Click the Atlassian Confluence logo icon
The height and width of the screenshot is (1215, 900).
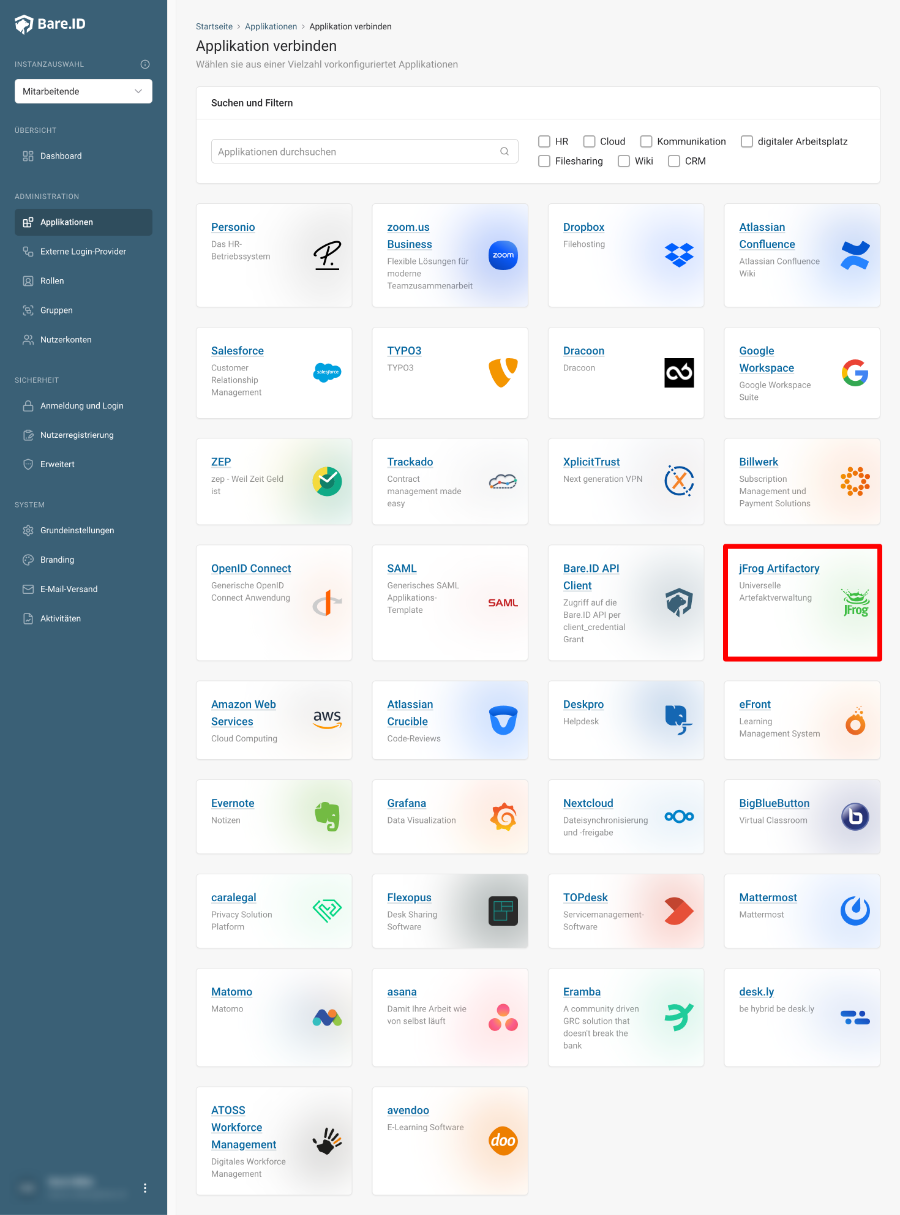(855, 255)
